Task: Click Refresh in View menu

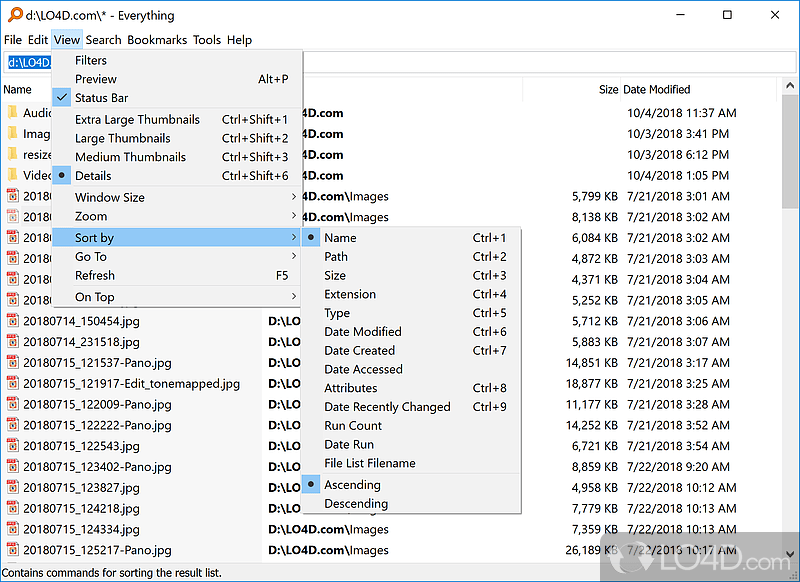Action: (x=177, y=275)
